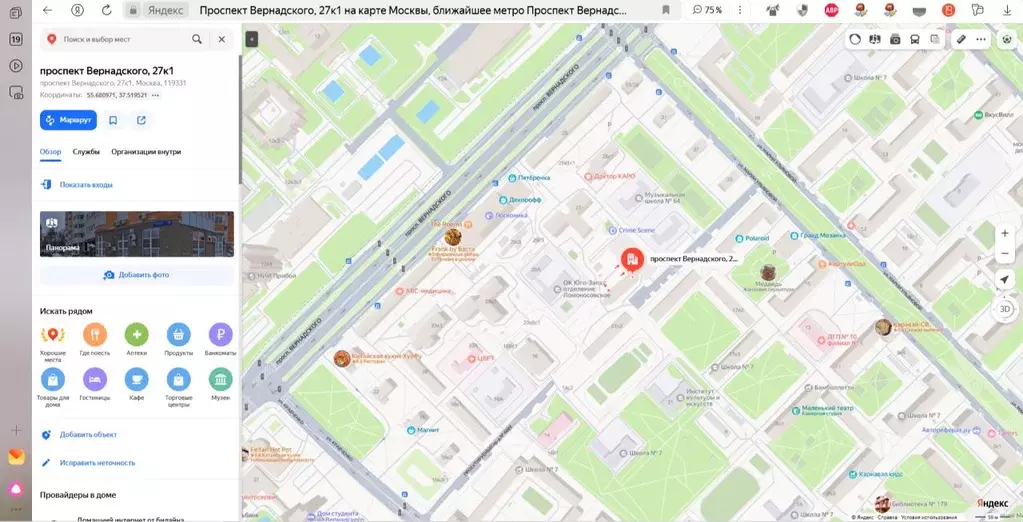1023x522 pixels.
Task: Switch to Службы tab
Action: click(86, 151)
